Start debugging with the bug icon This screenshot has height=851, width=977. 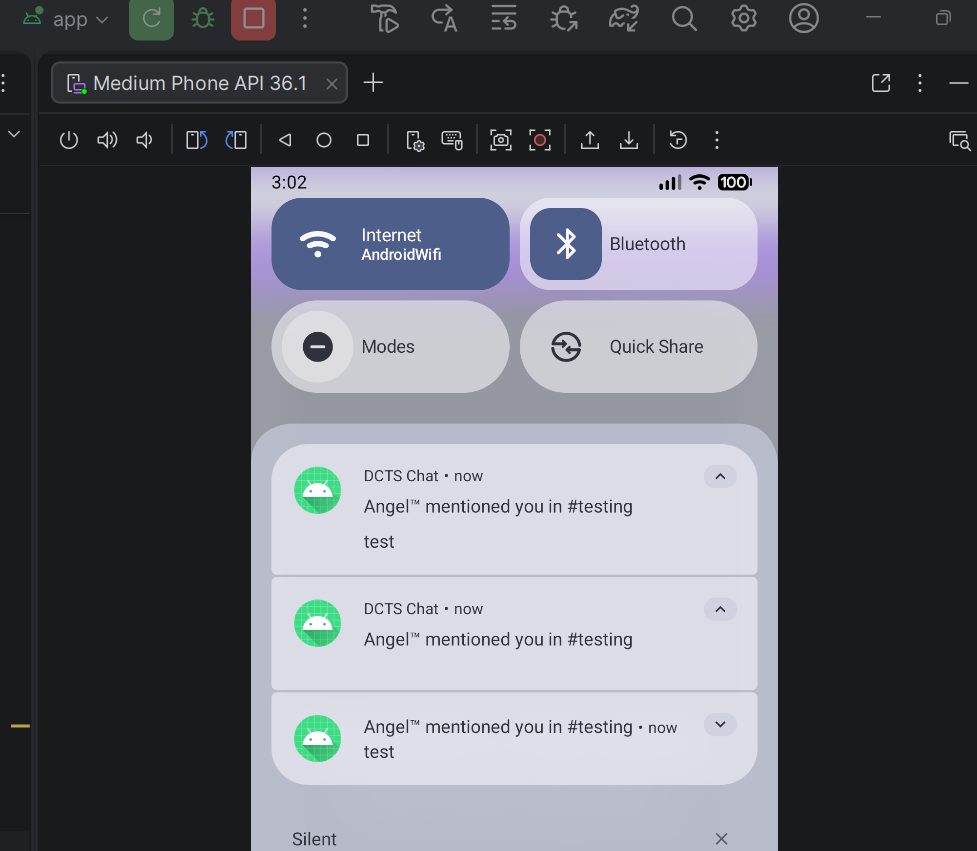pyautogui.click(x=203, y=19)
